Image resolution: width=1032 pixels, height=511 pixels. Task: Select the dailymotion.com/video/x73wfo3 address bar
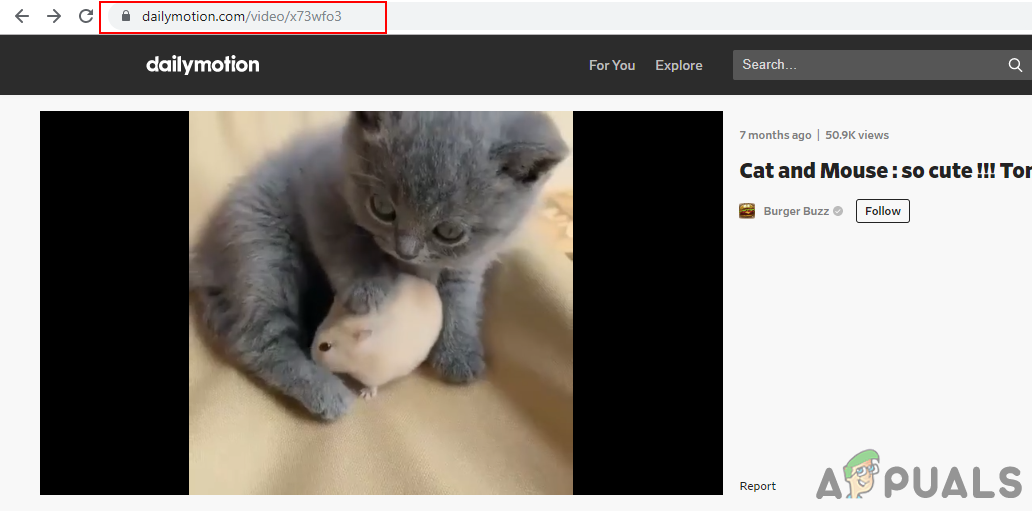click(x=242, y=16)
